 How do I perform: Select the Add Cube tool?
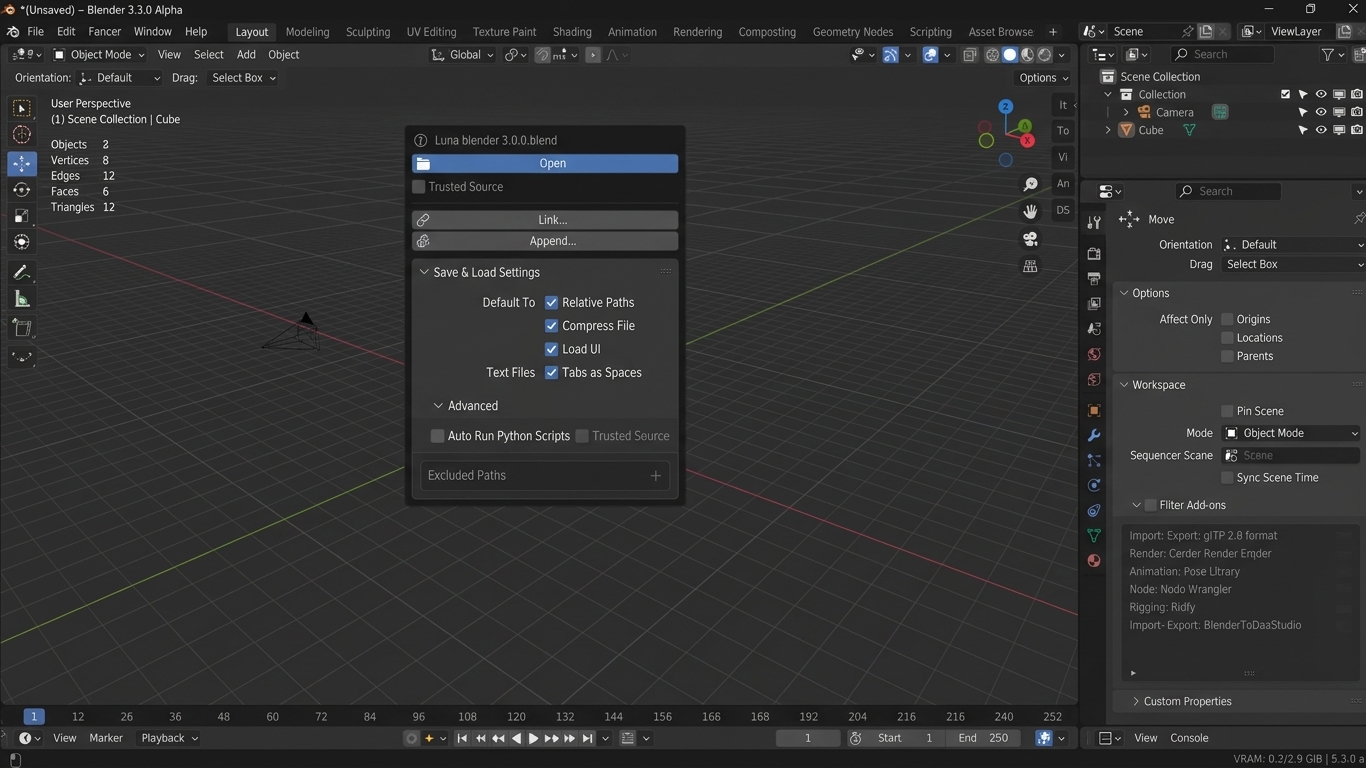[x=22, y=328]
